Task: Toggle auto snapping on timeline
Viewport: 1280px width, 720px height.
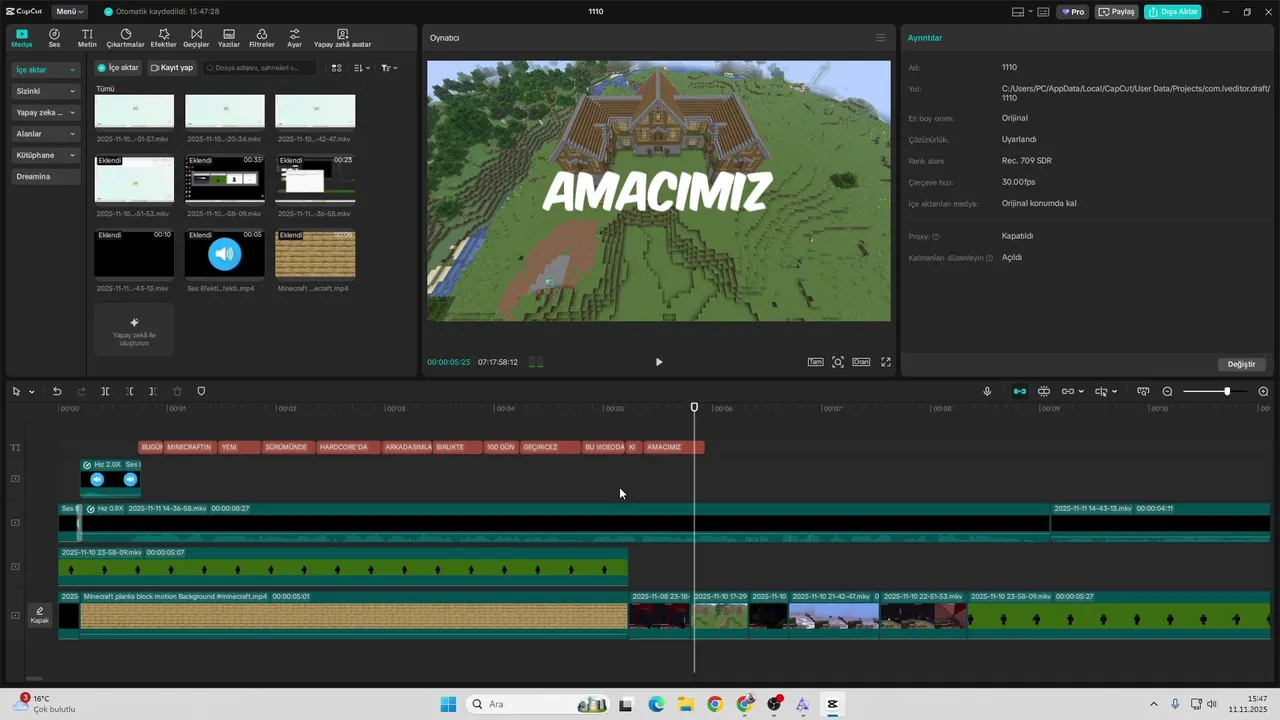Action: click(1044, 391)
